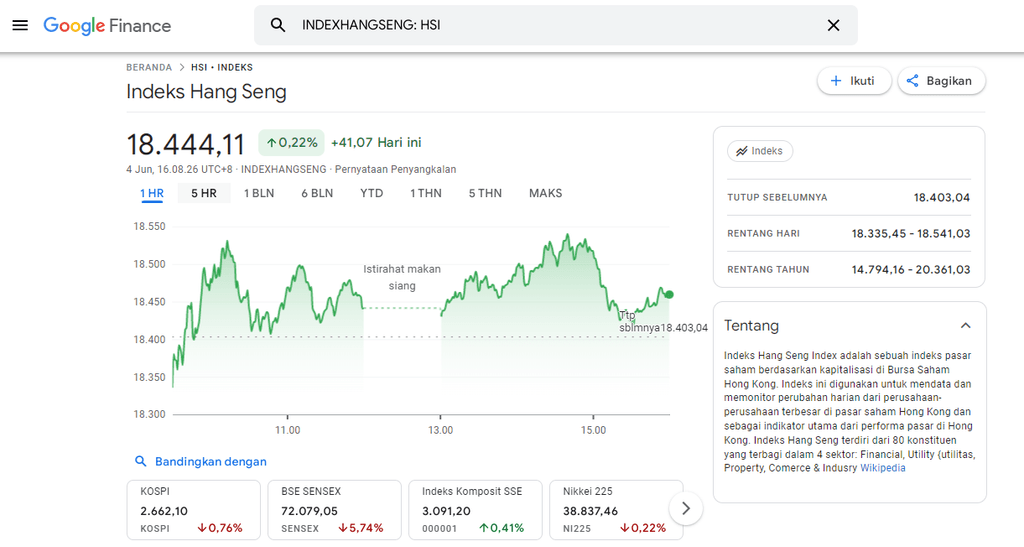The height and width of the screenshot is (547, 1024).
Task: Click inside the search input field
Action: pyautogui.click(x=550, y=25)
